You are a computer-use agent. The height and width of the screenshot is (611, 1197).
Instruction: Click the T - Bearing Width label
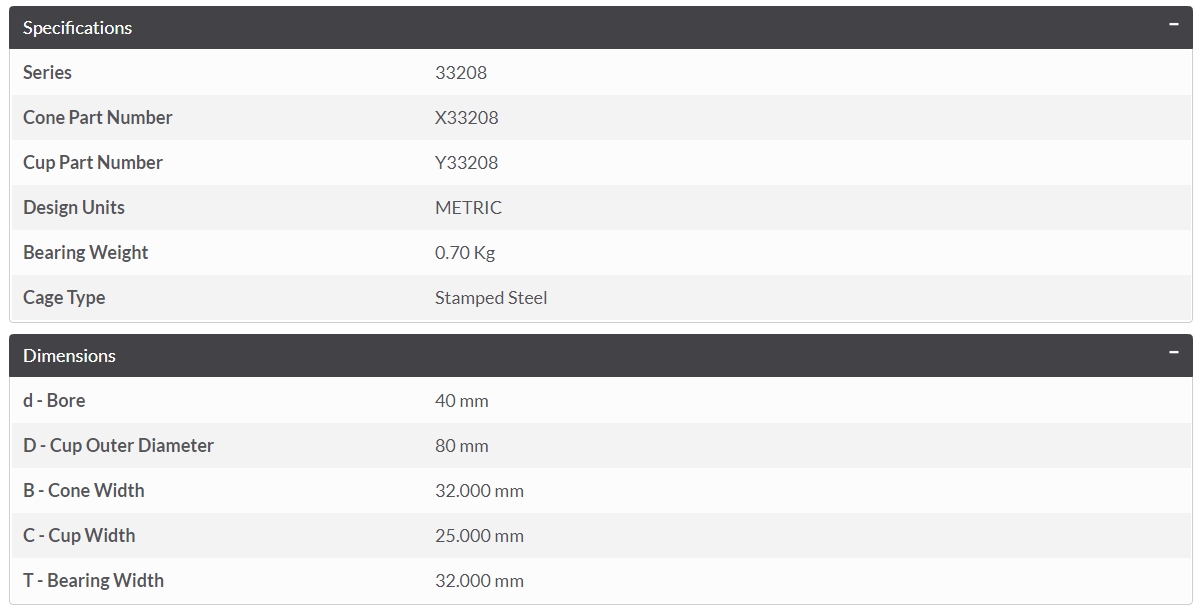click(x=93, y=581)
